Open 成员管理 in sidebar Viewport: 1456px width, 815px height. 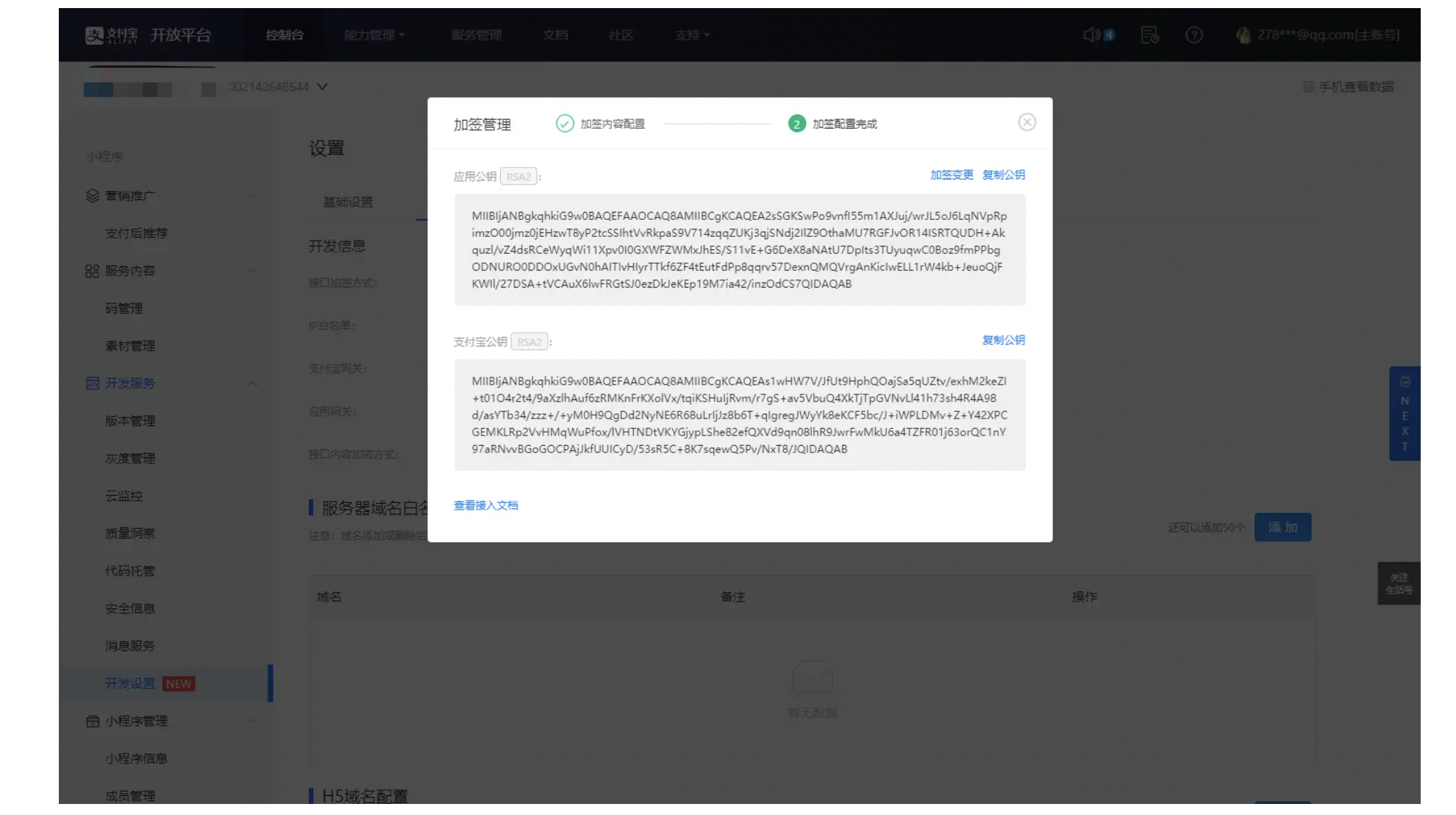[130, 796]
